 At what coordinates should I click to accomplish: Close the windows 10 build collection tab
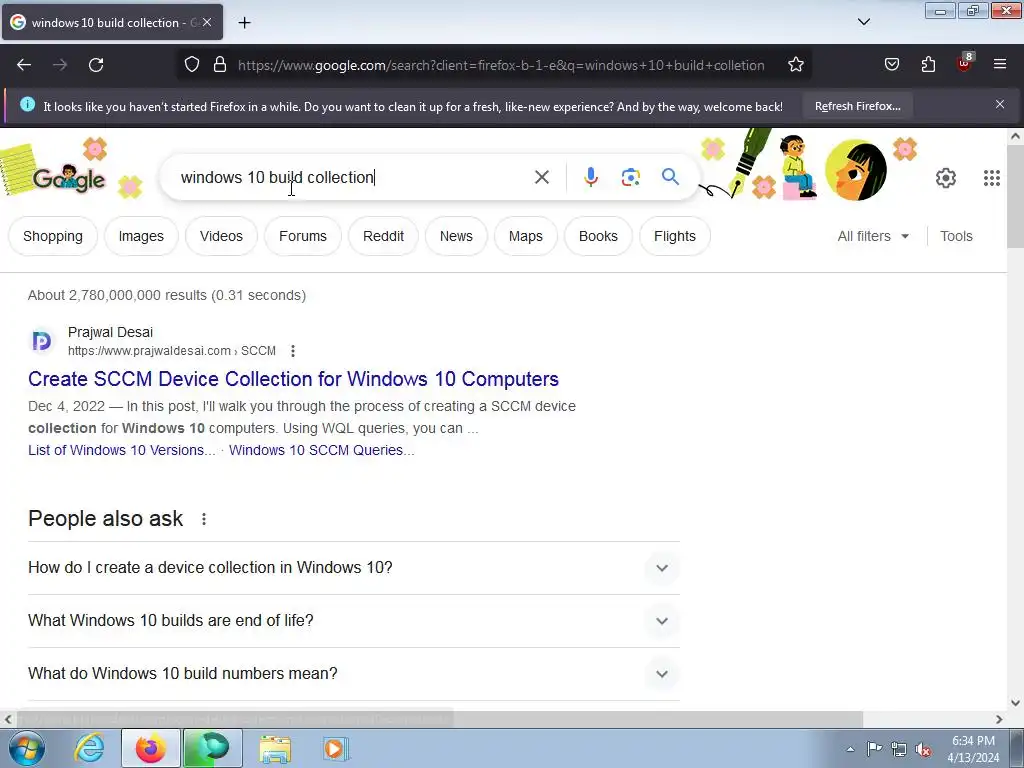pyautogui.click(x=207, y=22)
